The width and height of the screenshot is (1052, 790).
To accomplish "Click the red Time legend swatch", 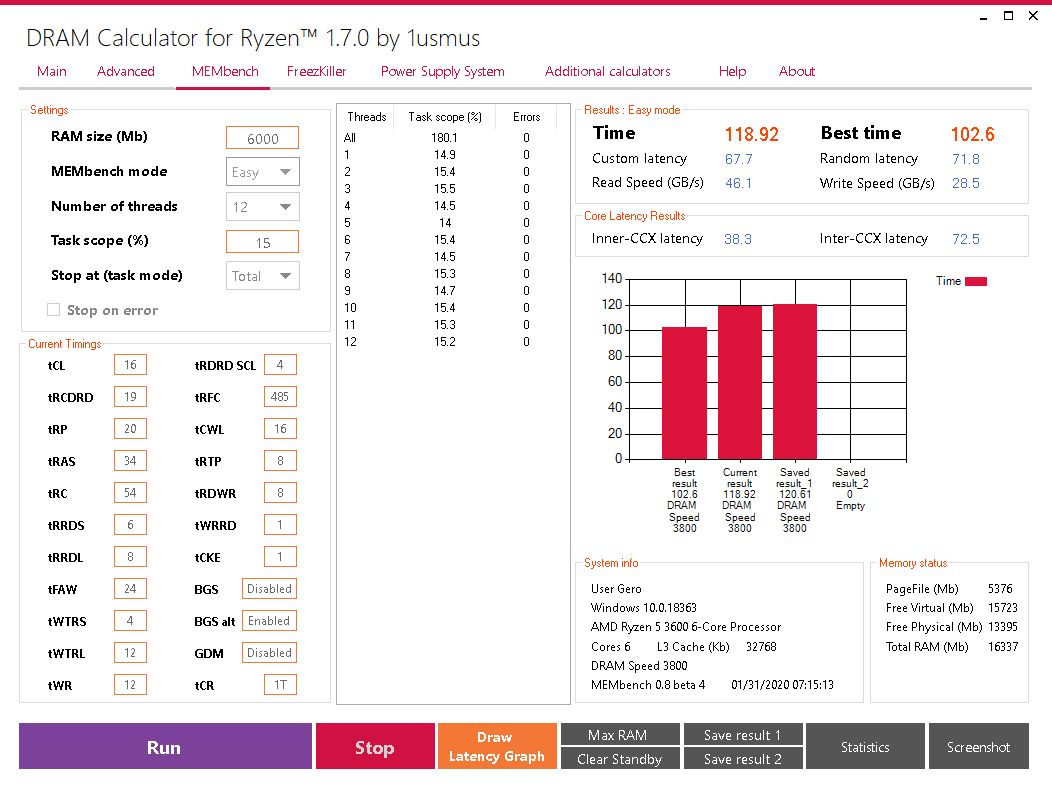I will pyautogui.click(x=975, y=281).
